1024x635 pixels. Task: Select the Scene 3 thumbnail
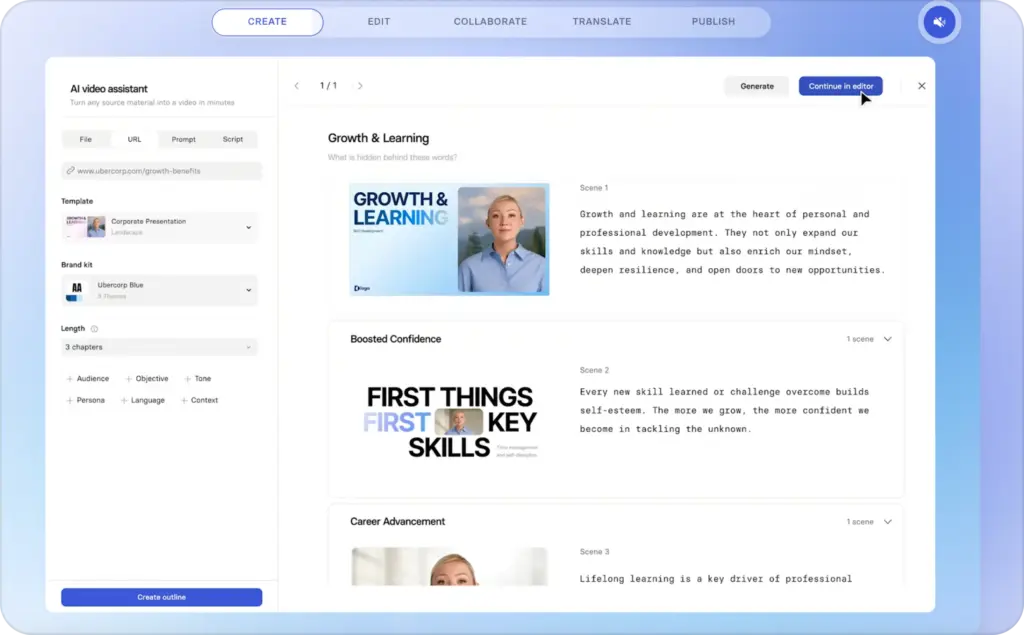click(449, 566)
